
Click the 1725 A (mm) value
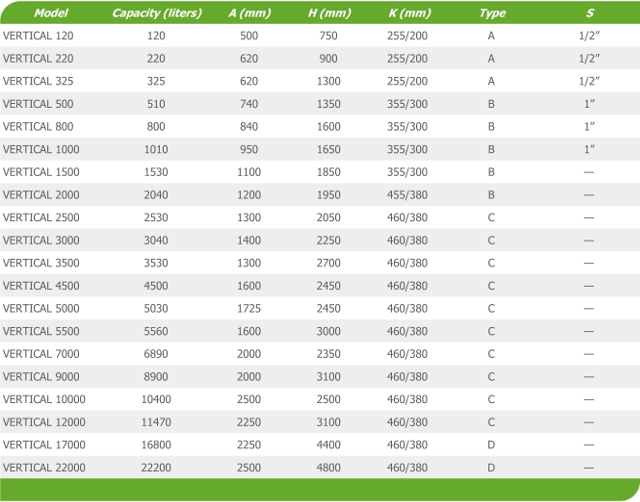[249, 308]
